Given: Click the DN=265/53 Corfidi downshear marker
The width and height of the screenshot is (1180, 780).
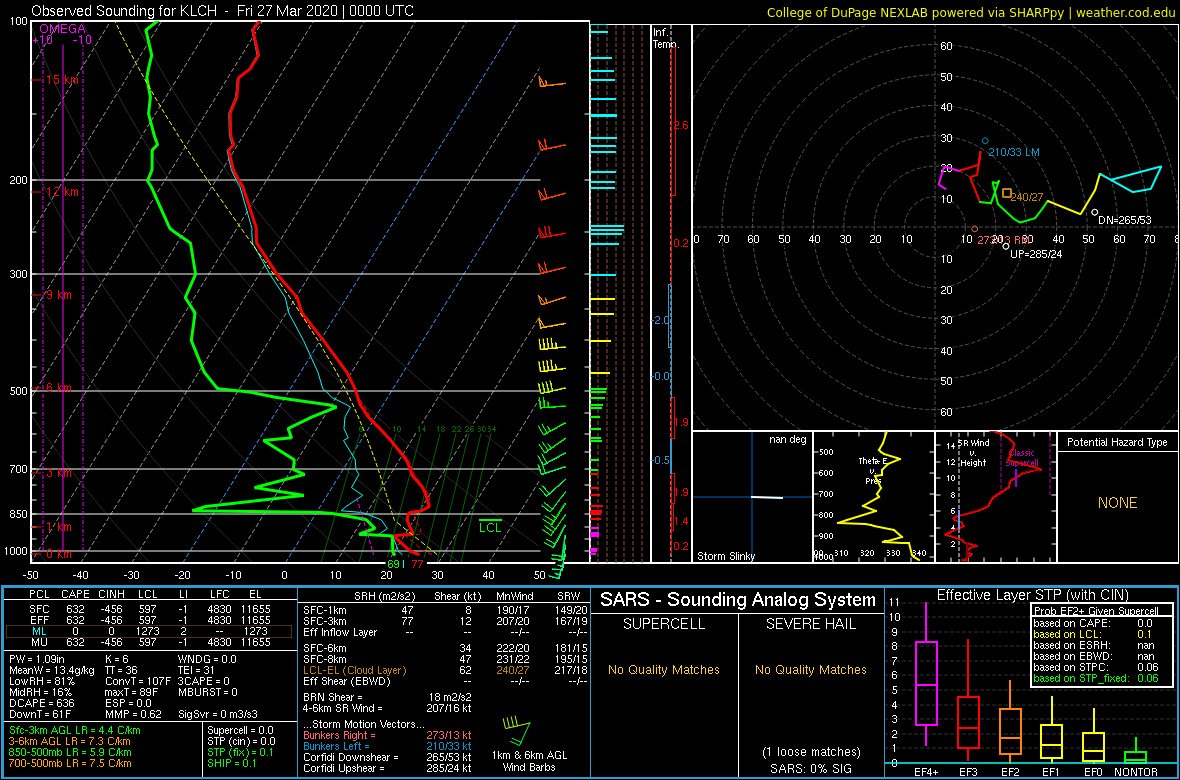Looking at the screenshot, I should pyautogui.click(x=1095, y=213).
